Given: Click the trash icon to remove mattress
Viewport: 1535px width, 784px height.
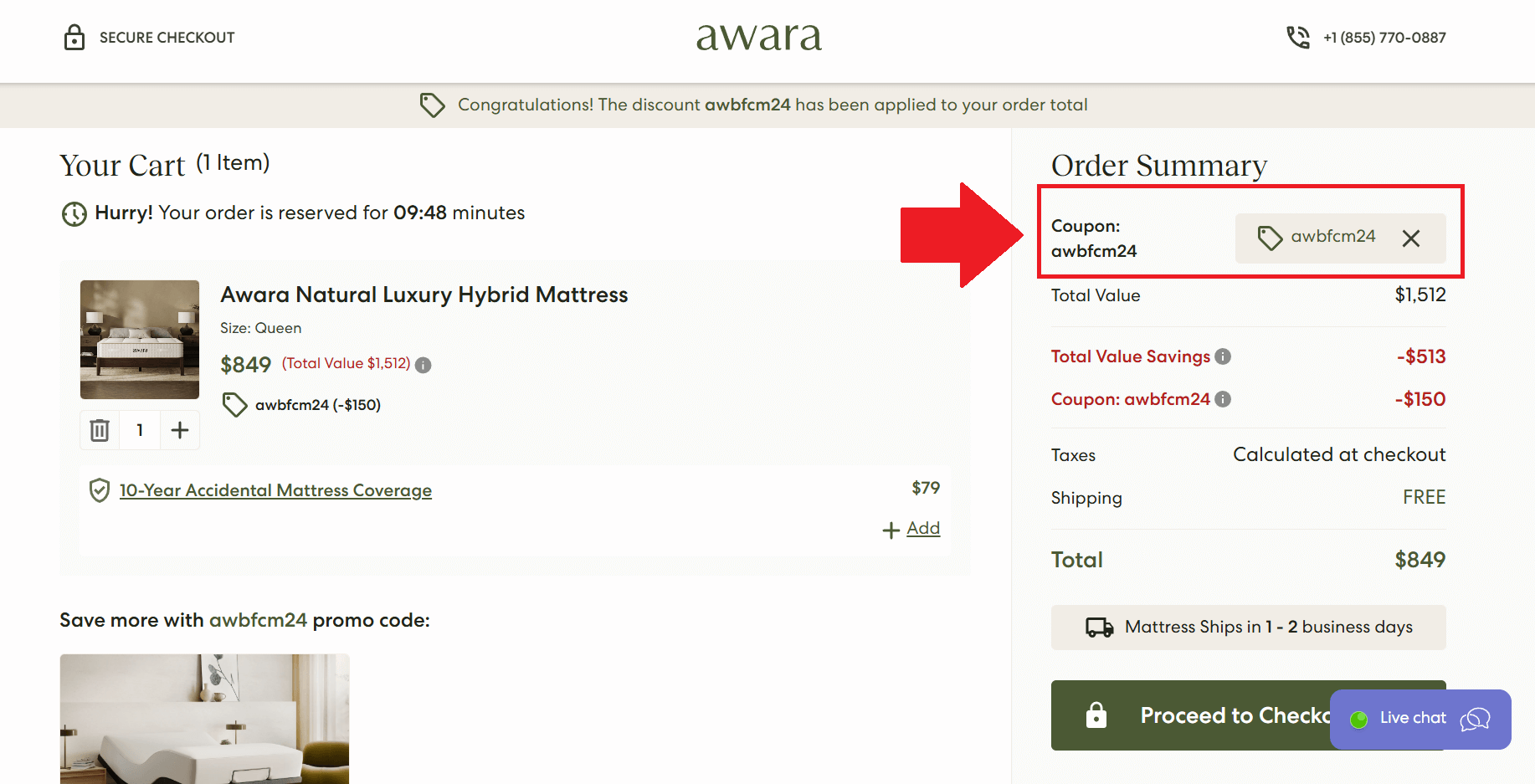Looking at the screenshot, I should click(x=100, y=430).
